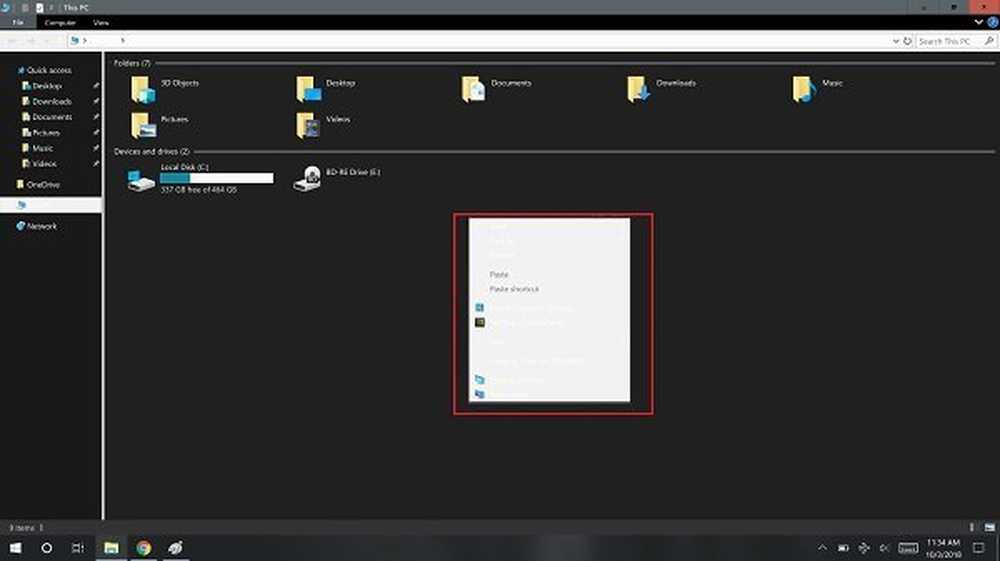Select the BD-RE Drive (E:) icon
The image size is (1000, 561).
307,178
